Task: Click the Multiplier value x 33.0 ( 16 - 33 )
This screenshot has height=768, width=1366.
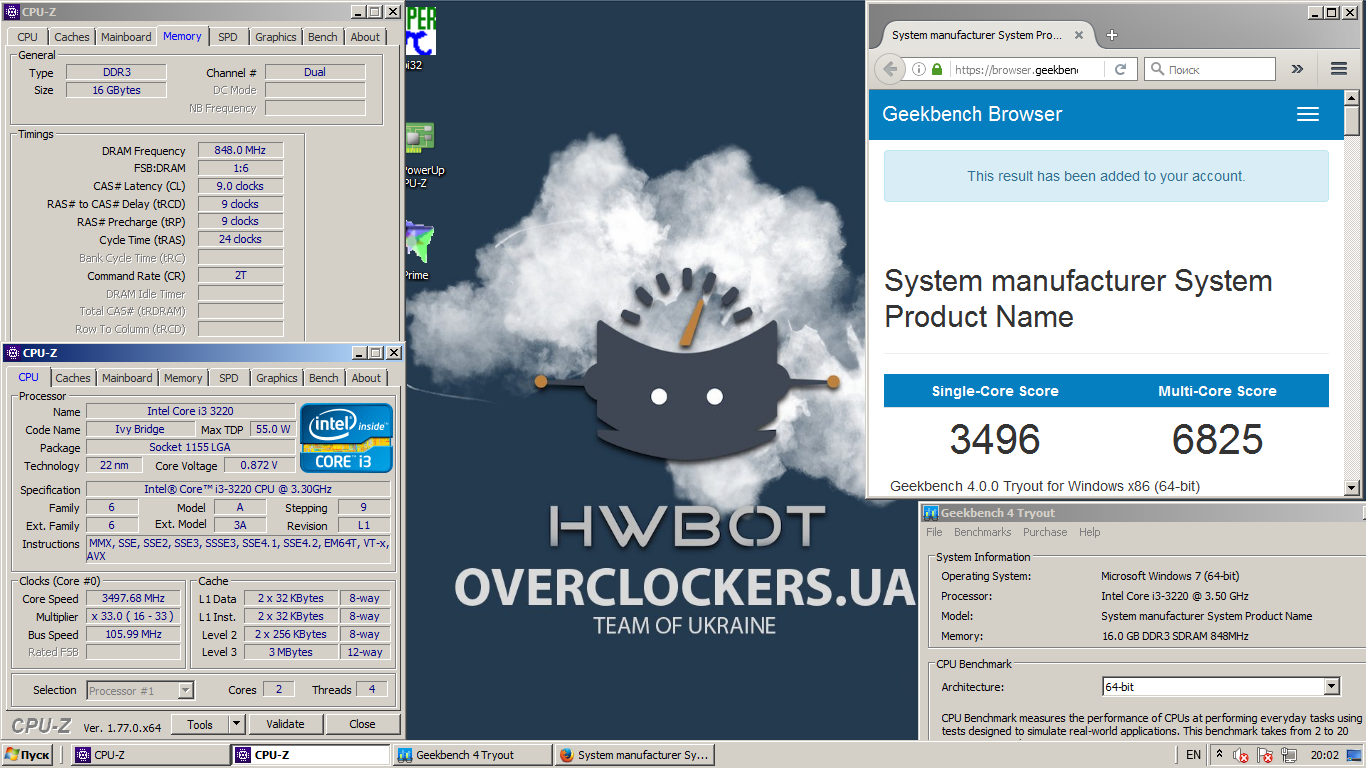Action: tap(133, 616)
